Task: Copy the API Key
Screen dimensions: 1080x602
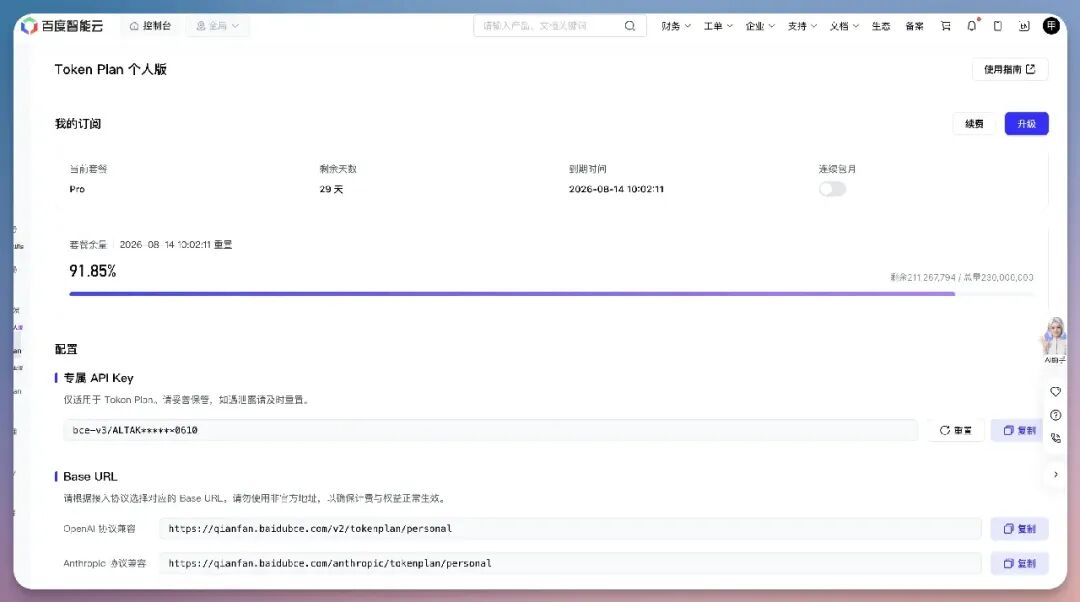Action: point(1019,430)
